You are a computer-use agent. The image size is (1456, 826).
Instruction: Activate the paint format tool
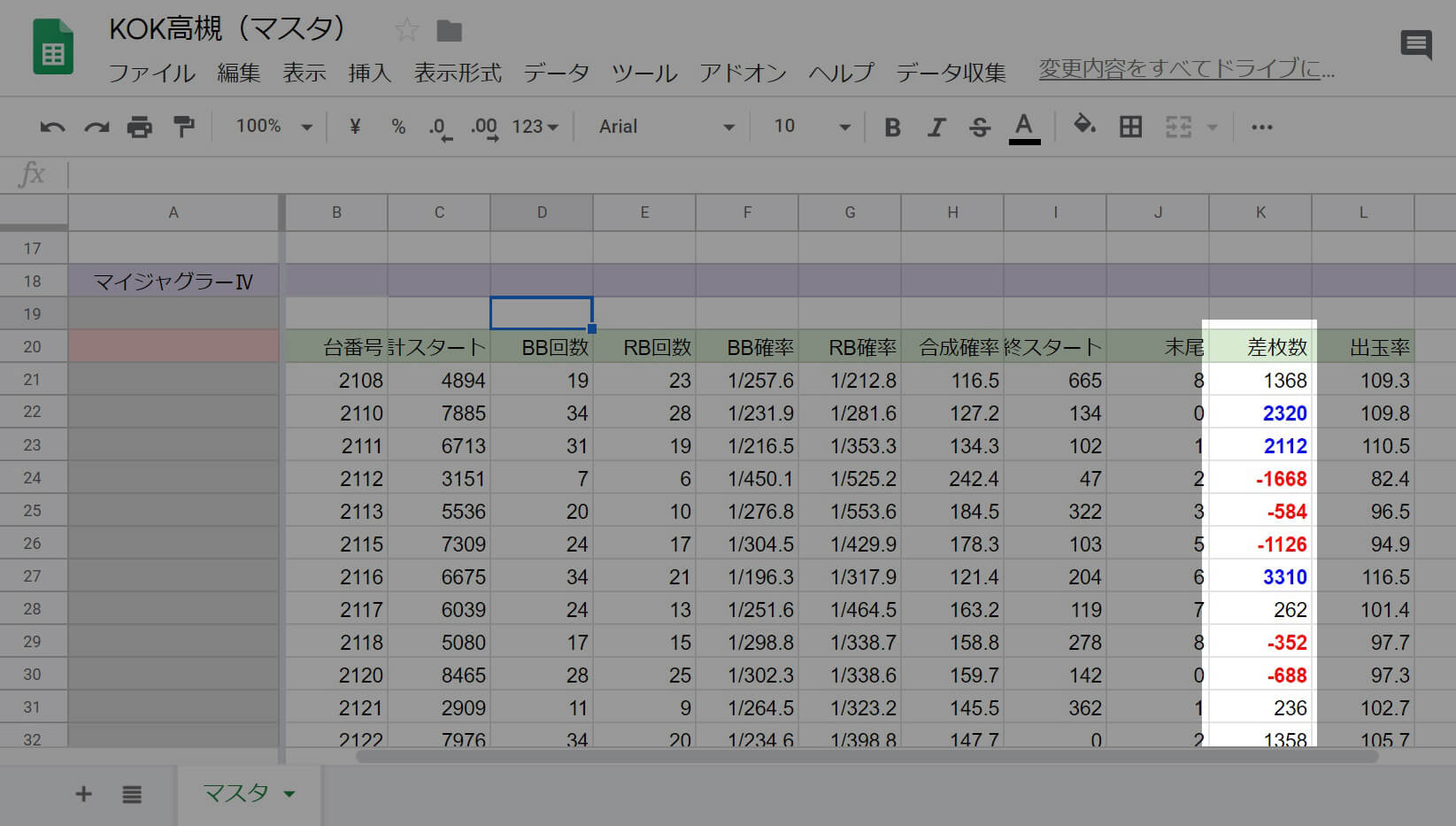click(x=183, y=127)
